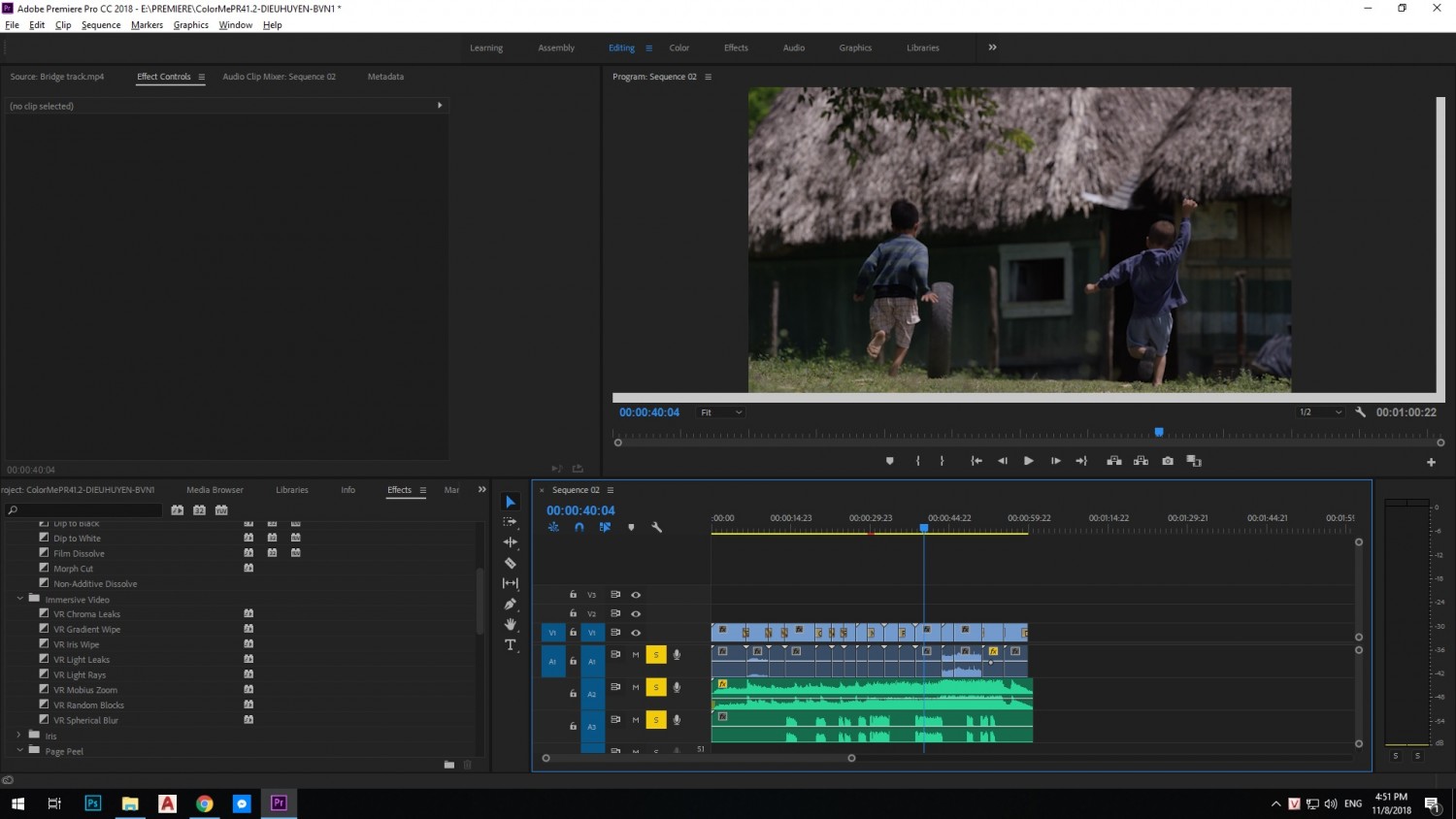Open the Fit zoom level dropdown

click(721, 412)
